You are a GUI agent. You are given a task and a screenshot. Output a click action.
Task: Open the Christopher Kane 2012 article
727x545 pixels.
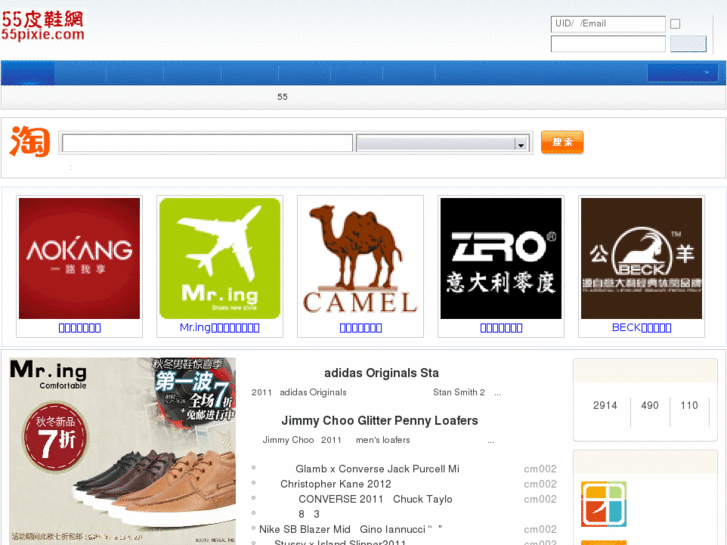pos(335,484)
